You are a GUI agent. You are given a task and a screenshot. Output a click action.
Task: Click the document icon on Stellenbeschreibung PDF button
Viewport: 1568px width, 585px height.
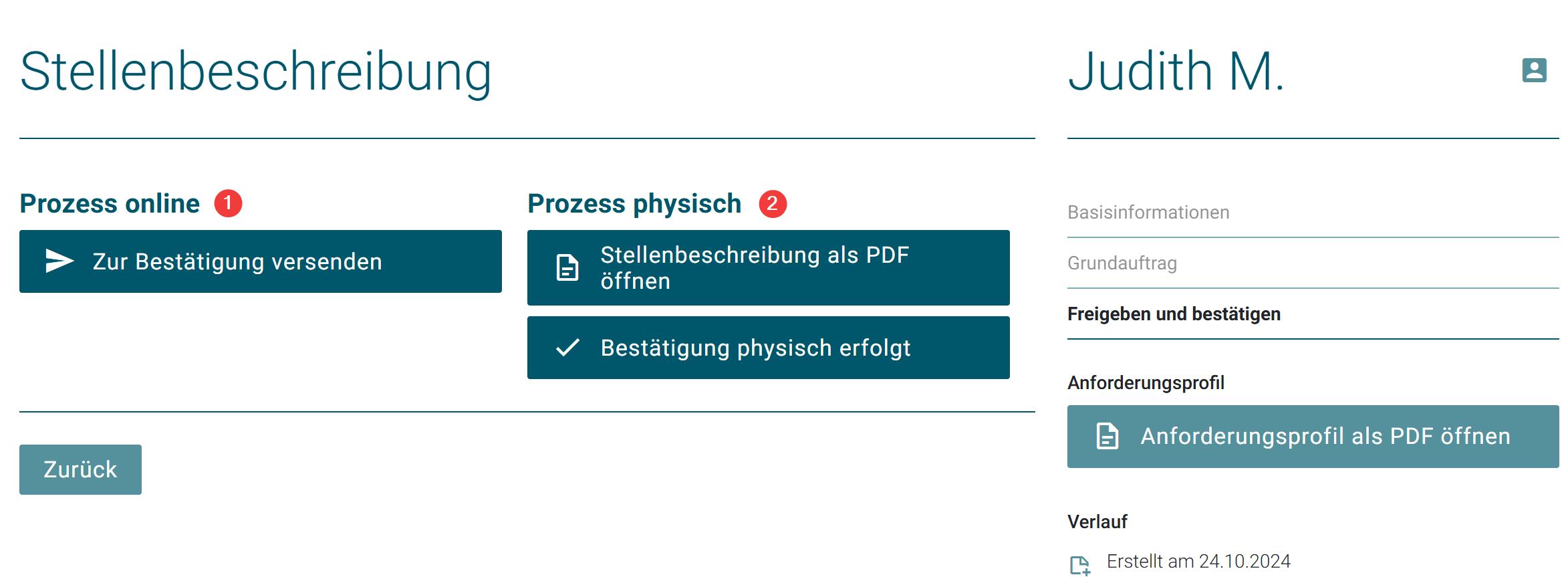pyautogui.click(x=567, y=268)
